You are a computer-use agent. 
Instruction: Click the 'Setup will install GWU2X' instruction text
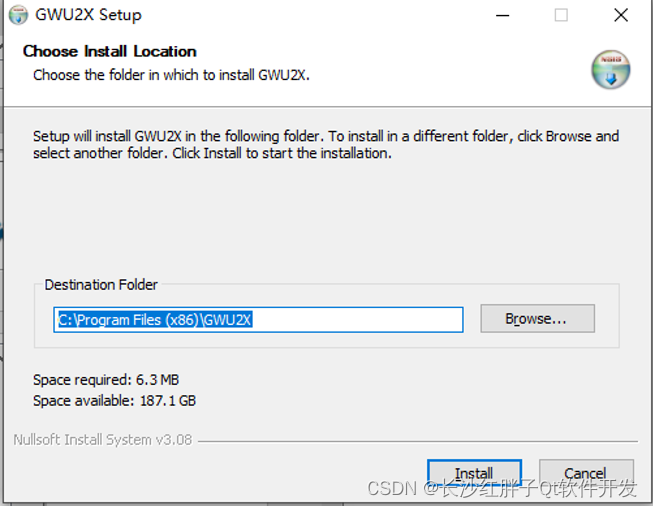click(326, 144)
